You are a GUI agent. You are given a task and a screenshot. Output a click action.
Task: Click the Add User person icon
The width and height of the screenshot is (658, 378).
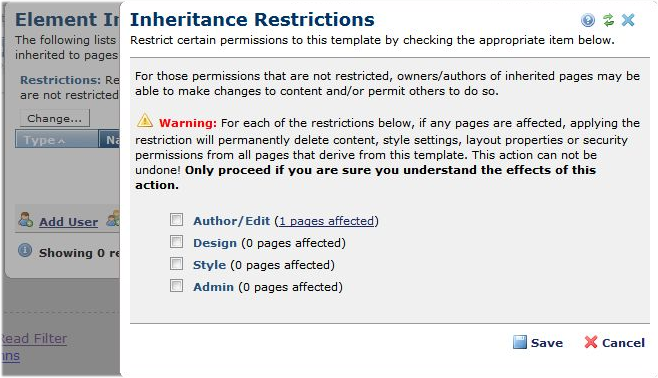pyautogui.click(x=25, y=219)
